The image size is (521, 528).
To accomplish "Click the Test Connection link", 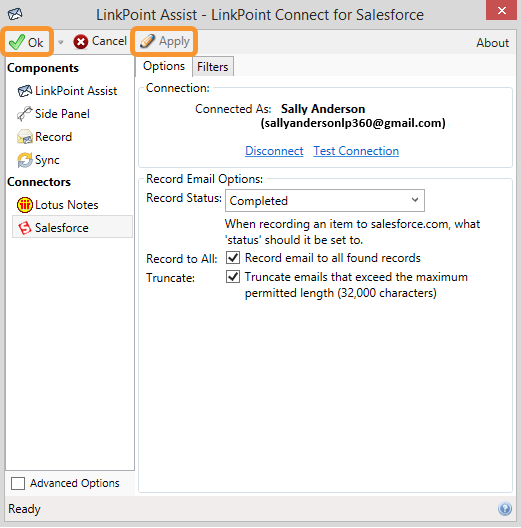I will click(x=356, y=151).
